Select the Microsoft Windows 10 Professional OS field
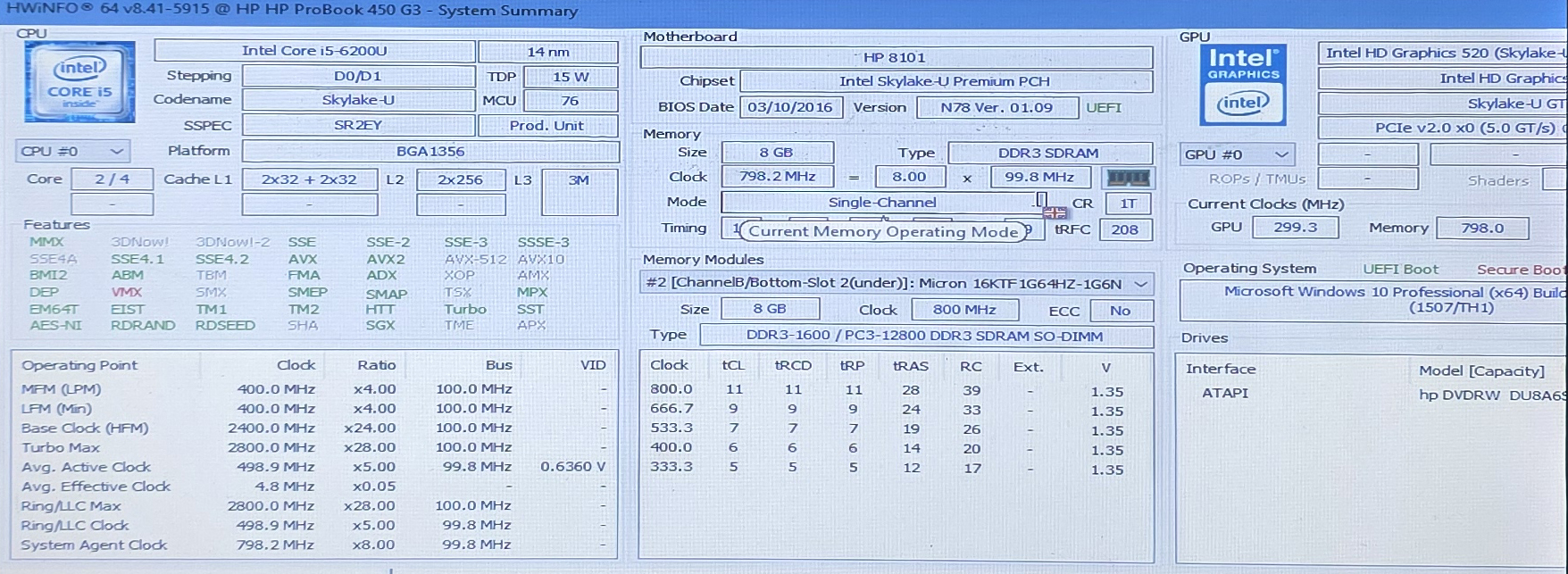The image size is (1568, 574). point(1374,300)
